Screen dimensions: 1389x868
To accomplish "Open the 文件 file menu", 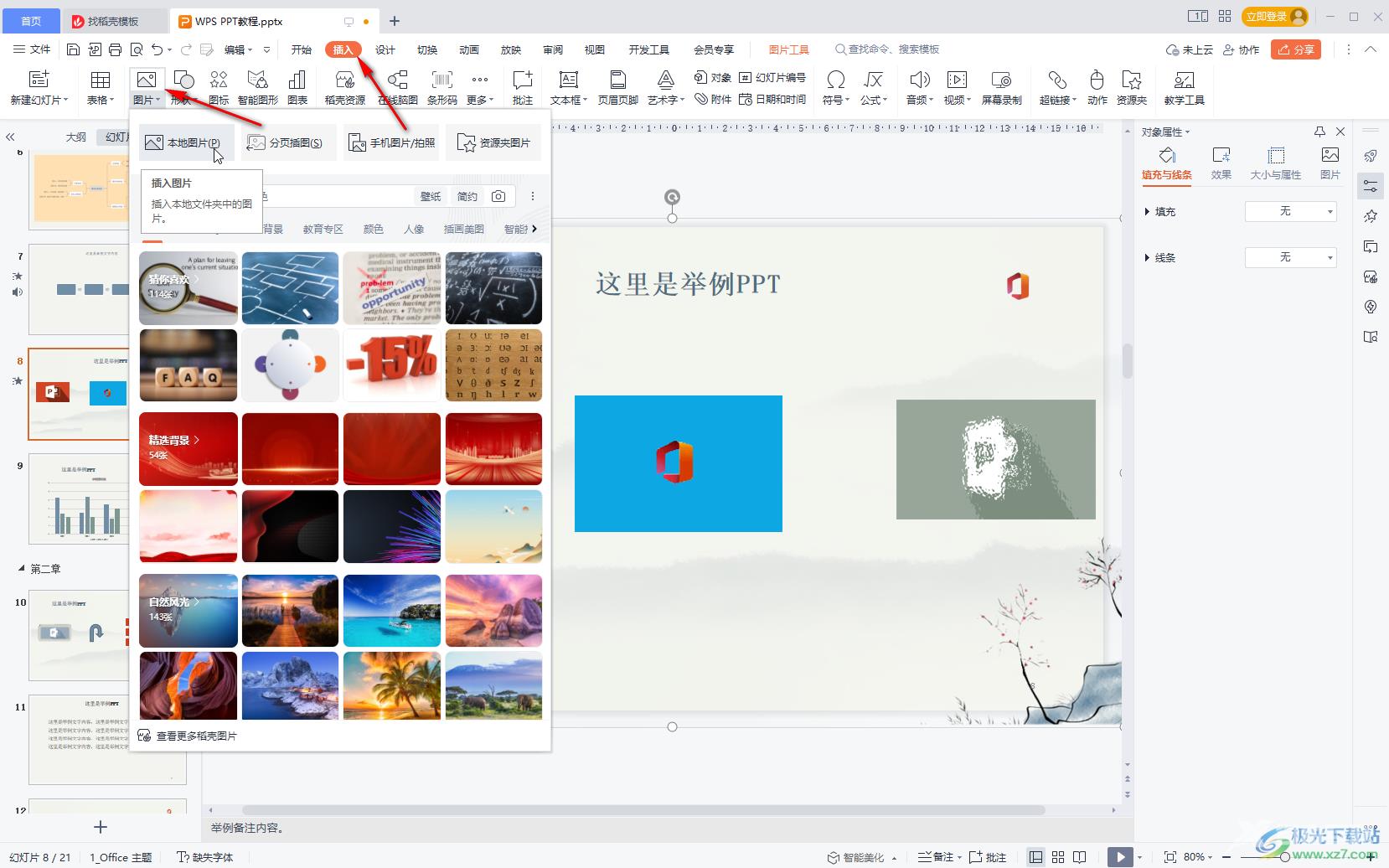I will [x=33, y=49].
